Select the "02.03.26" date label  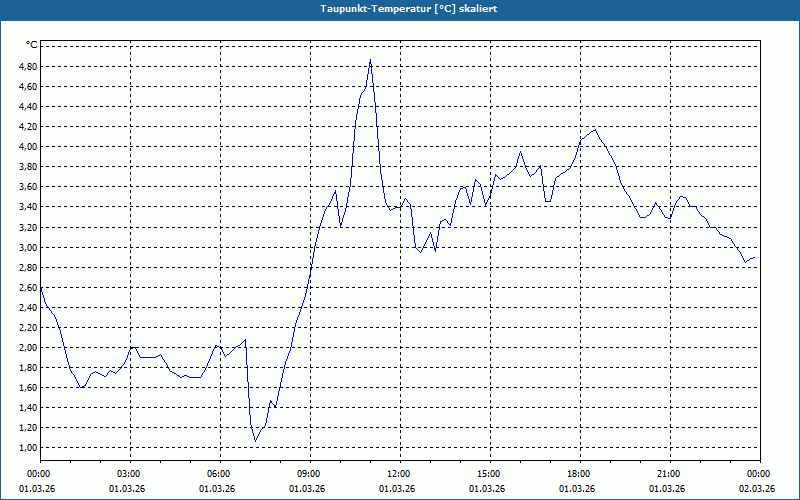pyautogui.click(x=758, y=489)
